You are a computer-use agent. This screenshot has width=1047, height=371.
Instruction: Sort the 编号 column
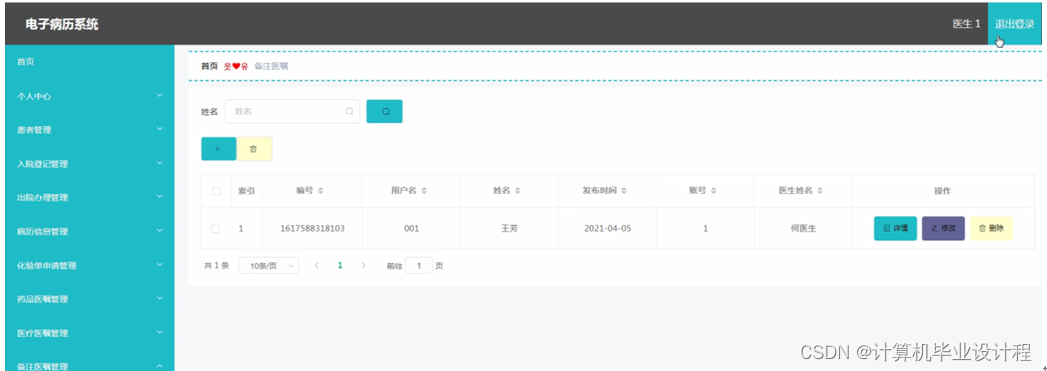pyautogui.click(x=321, y=191)
